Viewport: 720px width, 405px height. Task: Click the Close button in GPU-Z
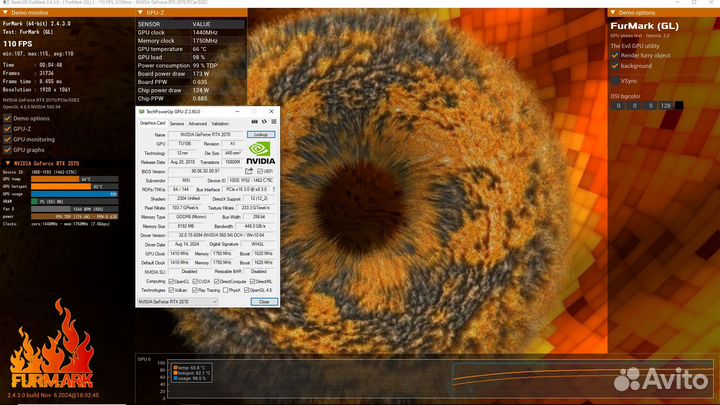tap(264, 302)
